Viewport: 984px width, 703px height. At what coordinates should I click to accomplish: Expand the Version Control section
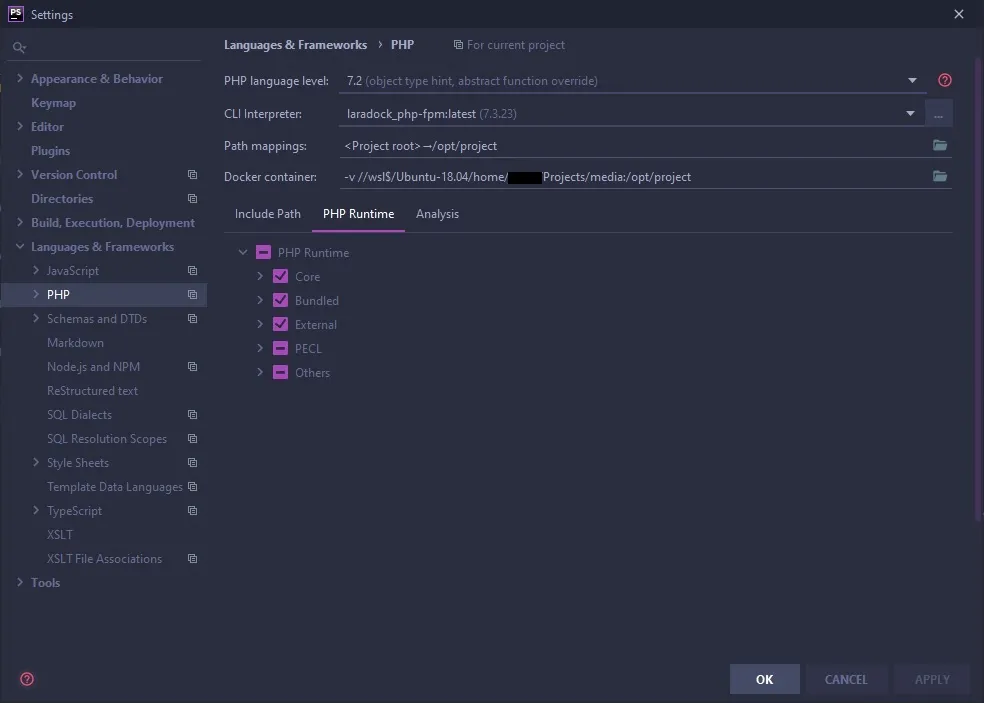click(x=19, y=174)
